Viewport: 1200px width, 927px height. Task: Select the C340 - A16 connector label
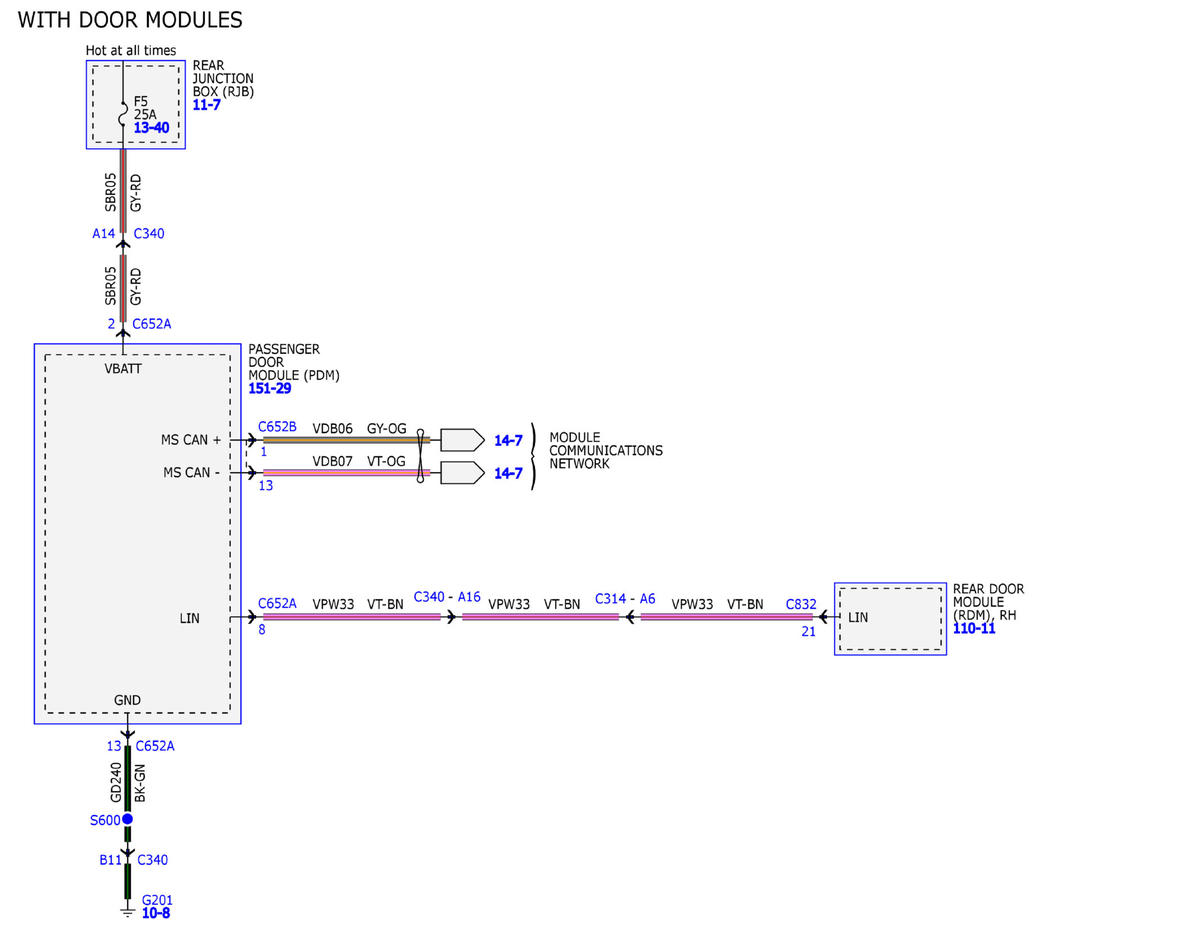pyautogui.click(x=447, y=597)
